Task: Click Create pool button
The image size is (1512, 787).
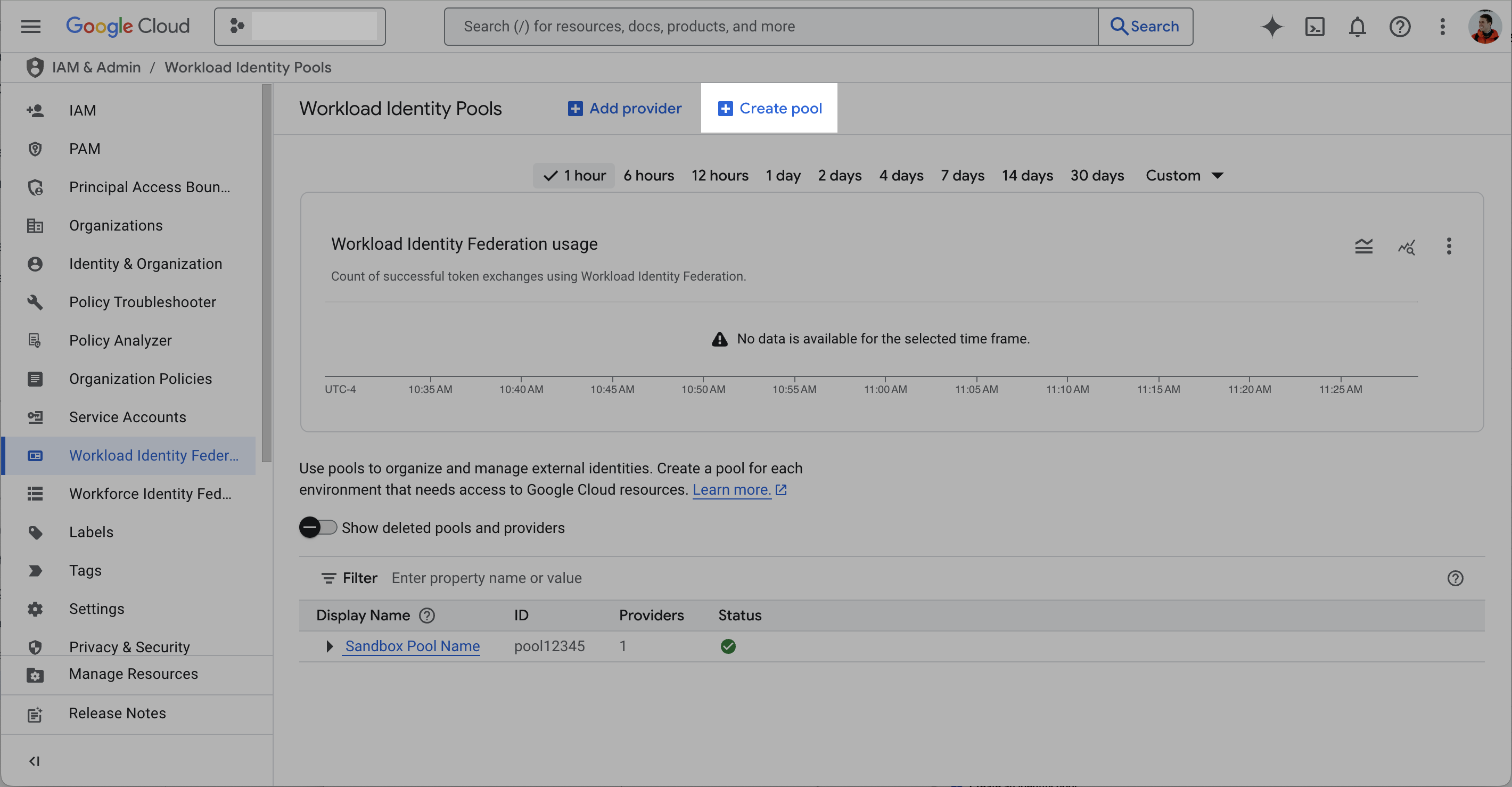Action: 769,109
